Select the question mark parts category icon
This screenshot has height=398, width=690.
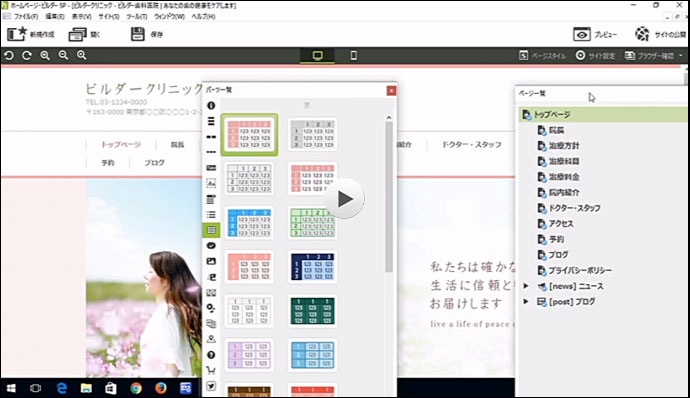pos(211,355)
